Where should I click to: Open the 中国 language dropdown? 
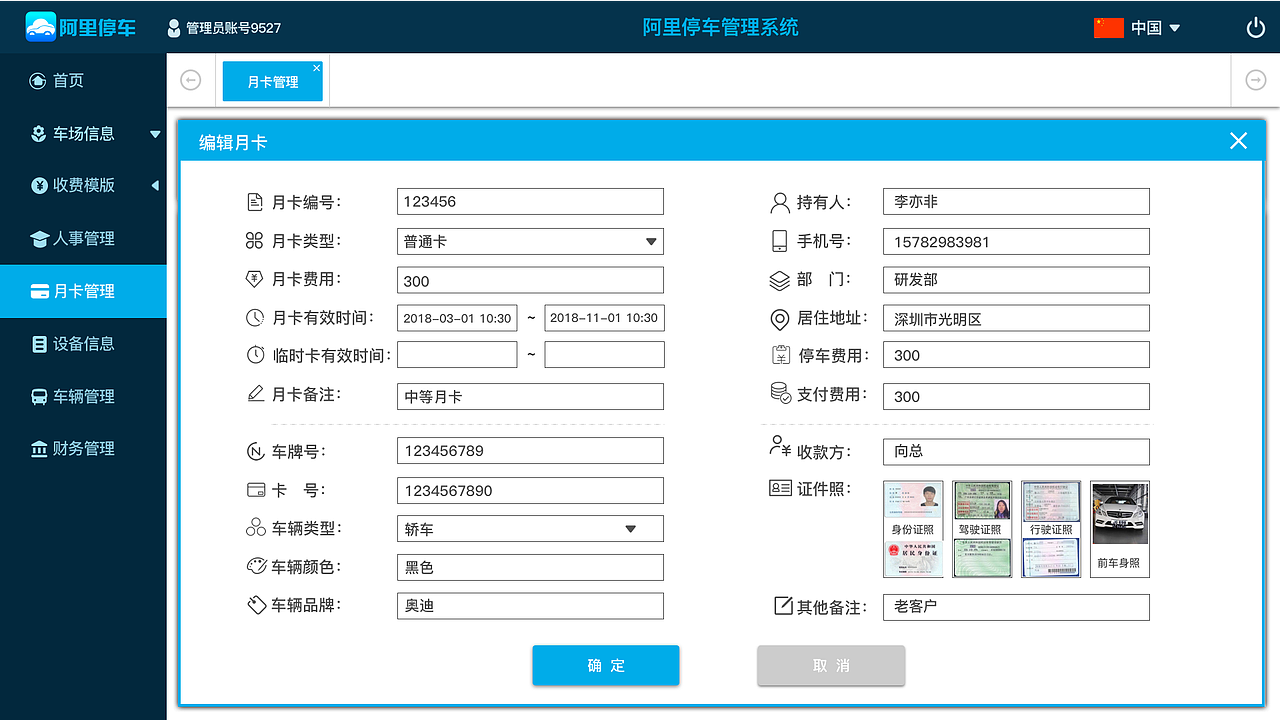(x=1156, y=28)
